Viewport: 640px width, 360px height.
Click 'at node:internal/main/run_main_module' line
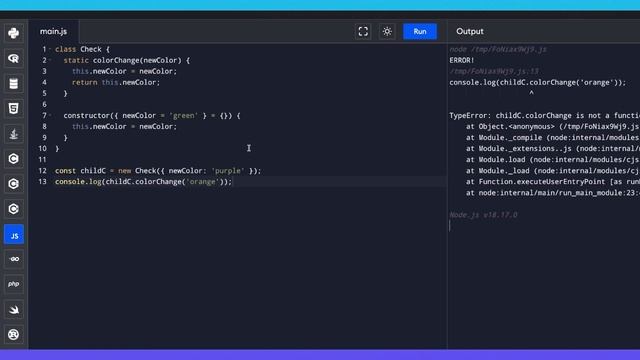coord(553,193)
